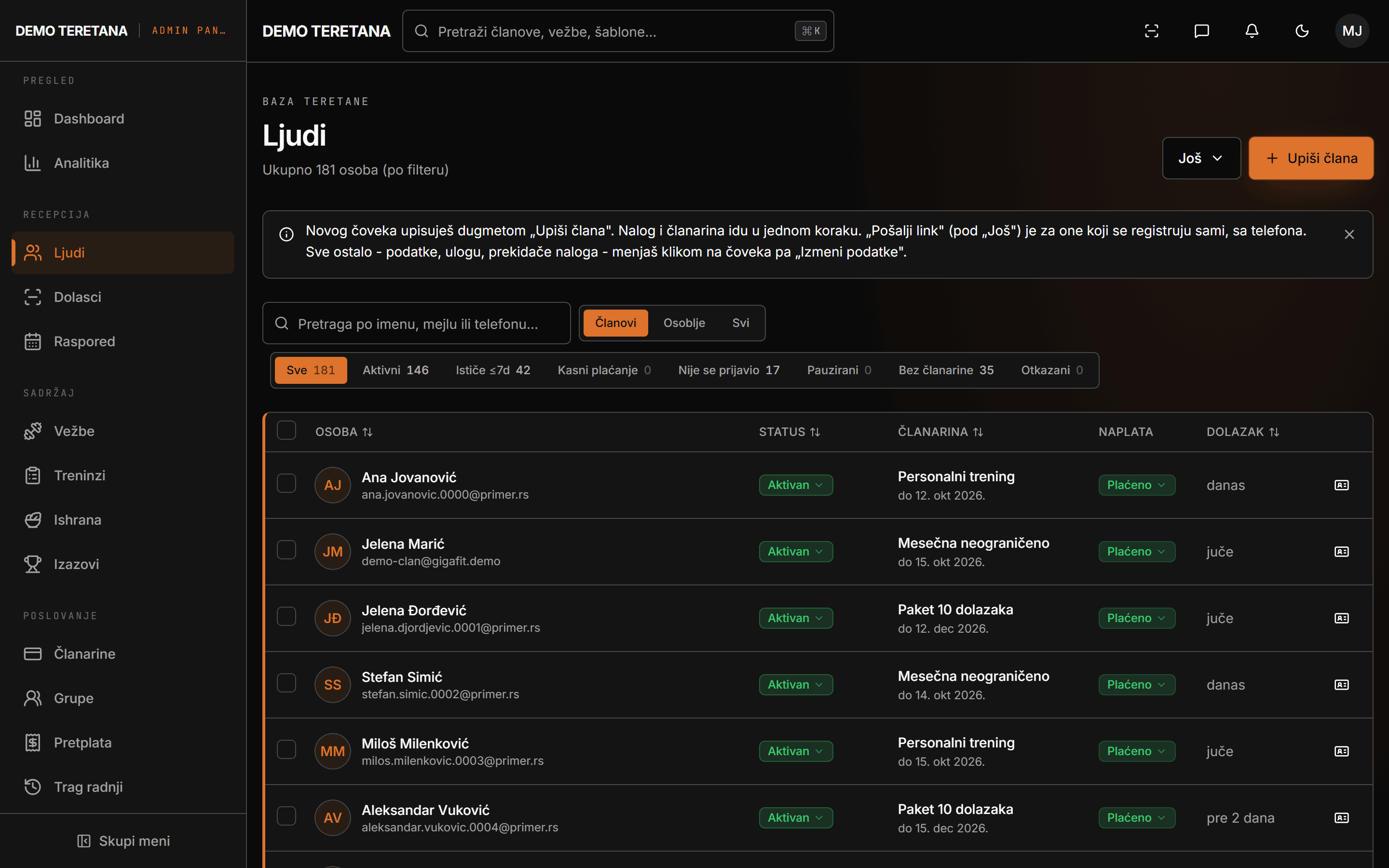Filter by Aktivni 146
Image resolution: width=1389 pixels, height=868 pixels.
click(395, 370)
